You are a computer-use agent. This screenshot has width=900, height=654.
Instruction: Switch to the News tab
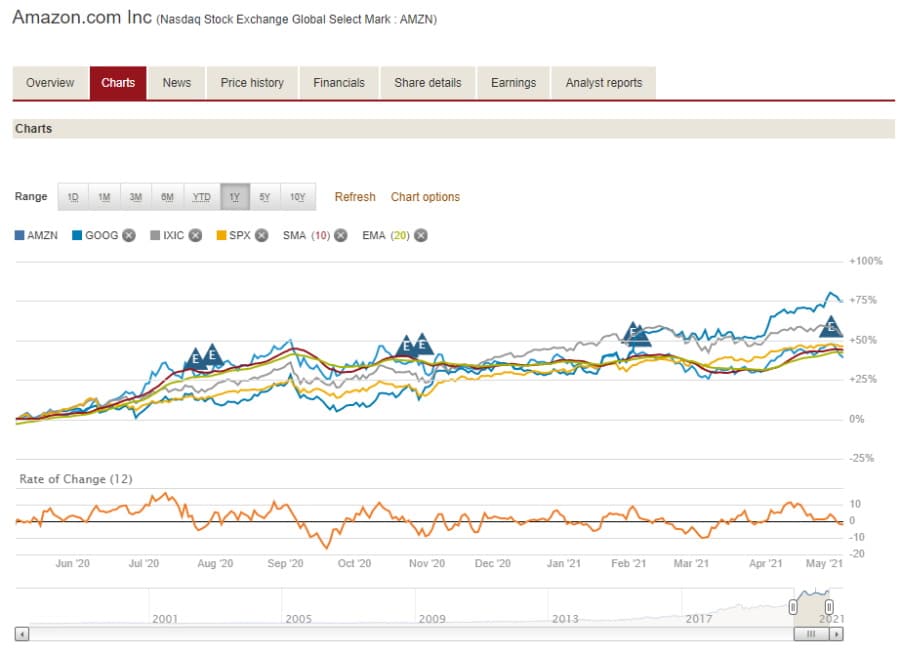point(176,83)
